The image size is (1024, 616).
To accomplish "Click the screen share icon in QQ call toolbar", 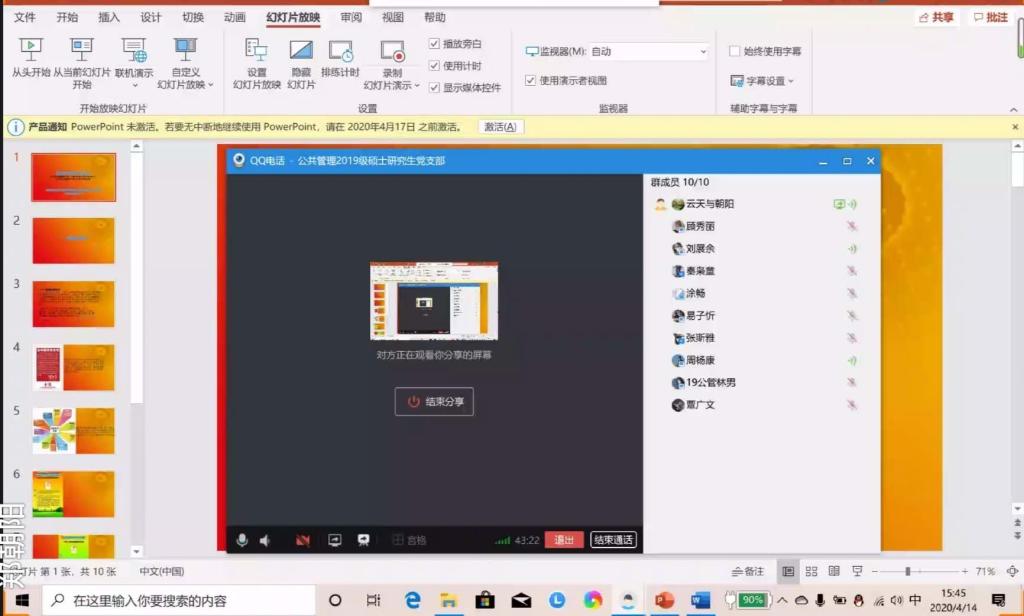I will click(x=334, y=540).
